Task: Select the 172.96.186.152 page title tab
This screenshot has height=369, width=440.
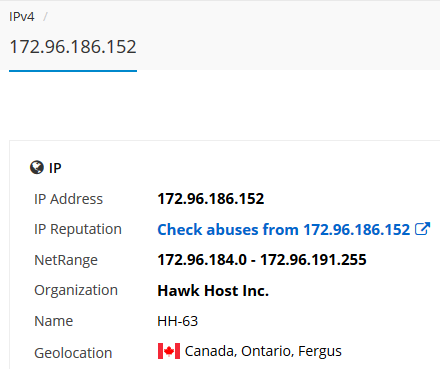Action: click(x=73, y=47)
